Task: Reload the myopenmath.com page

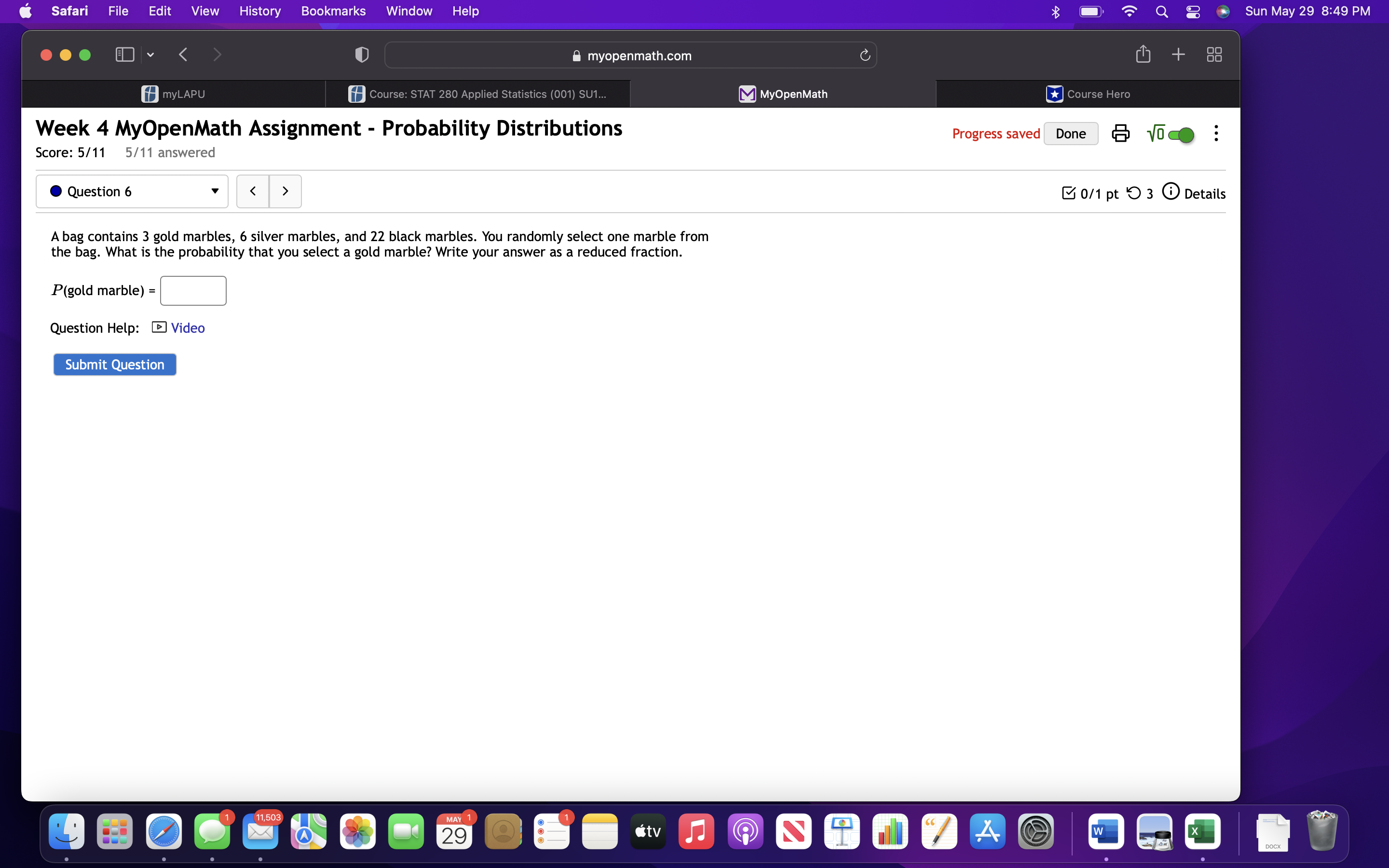Action: click(x=864, y=55)
